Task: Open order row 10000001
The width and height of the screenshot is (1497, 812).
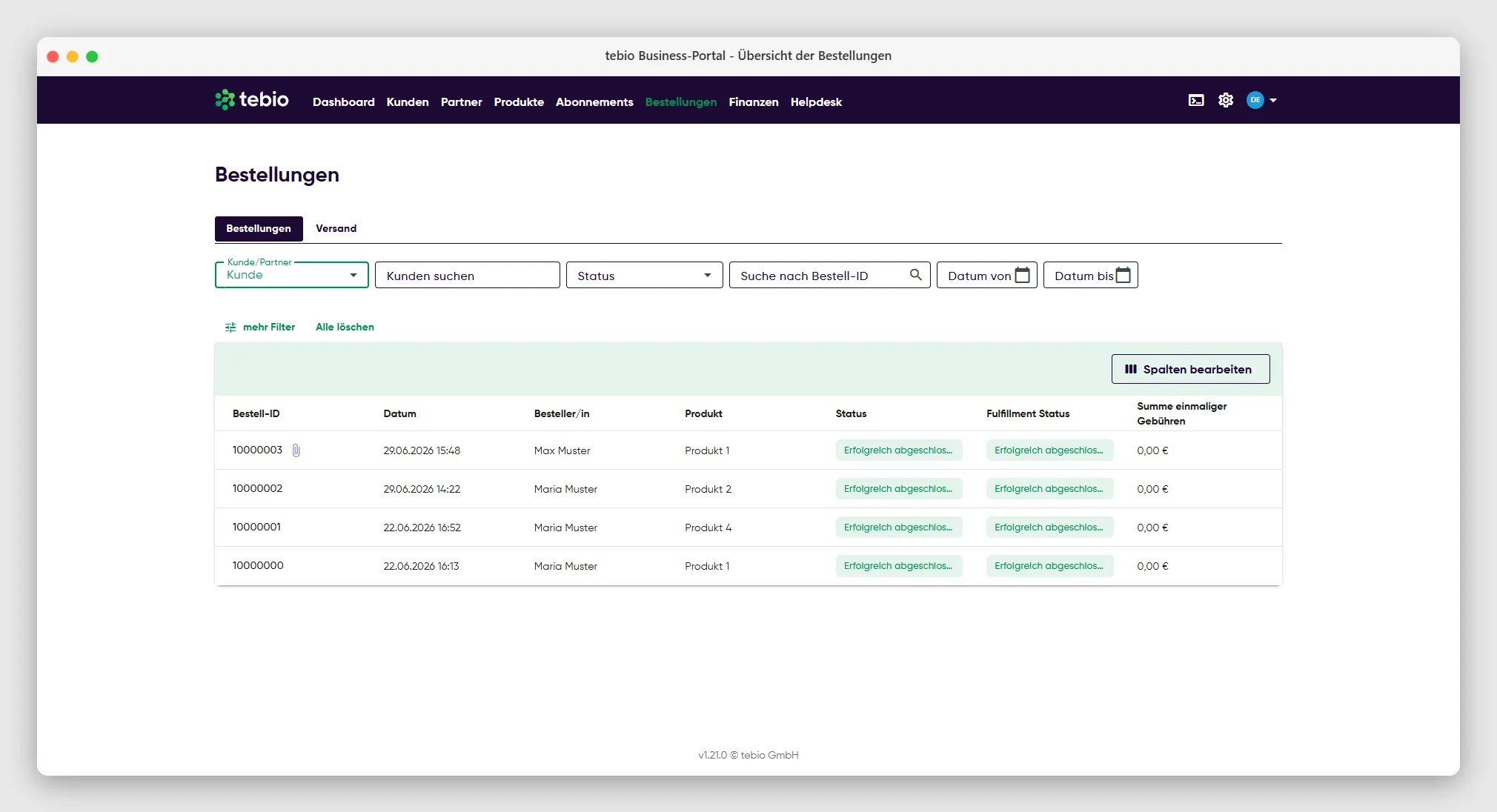Action: pyautogui.click(x=748, y=527)
